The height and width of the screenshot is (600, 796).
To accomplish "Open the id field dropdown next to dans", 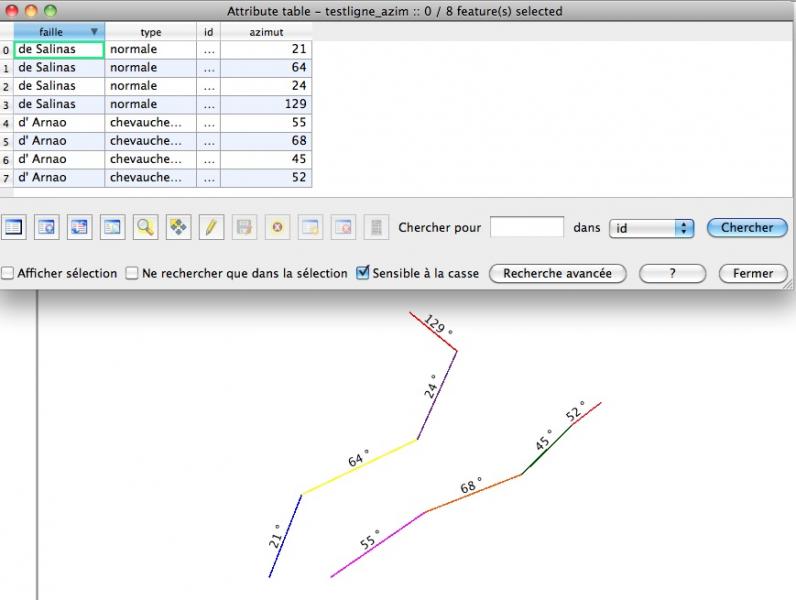I will 651,228.
